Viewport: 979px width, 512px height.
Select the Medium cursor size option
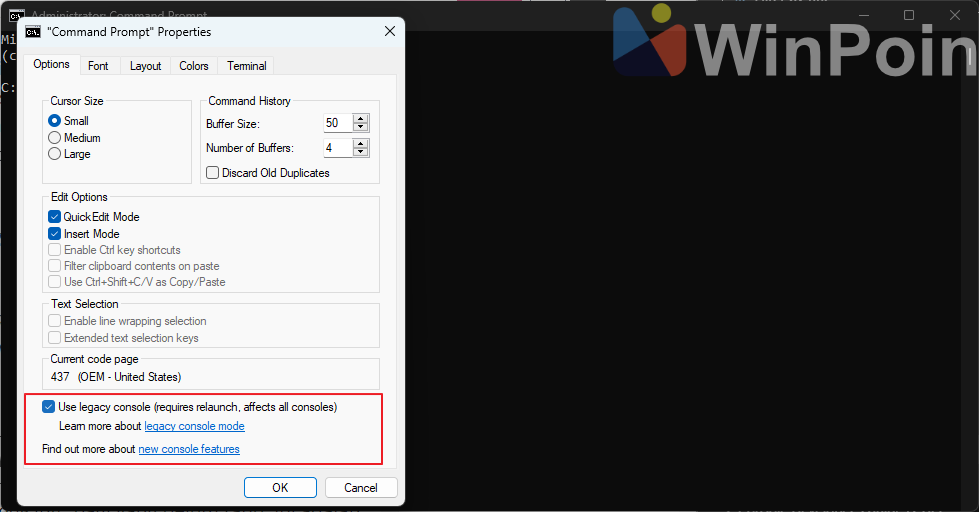pyautogui.click(x=55, y=138)
